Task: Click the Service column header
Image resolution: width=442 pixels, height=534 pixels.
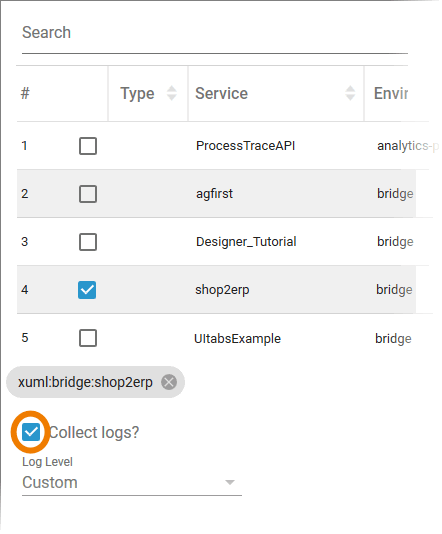Action: pyautogui.click(x=221, y=93)
